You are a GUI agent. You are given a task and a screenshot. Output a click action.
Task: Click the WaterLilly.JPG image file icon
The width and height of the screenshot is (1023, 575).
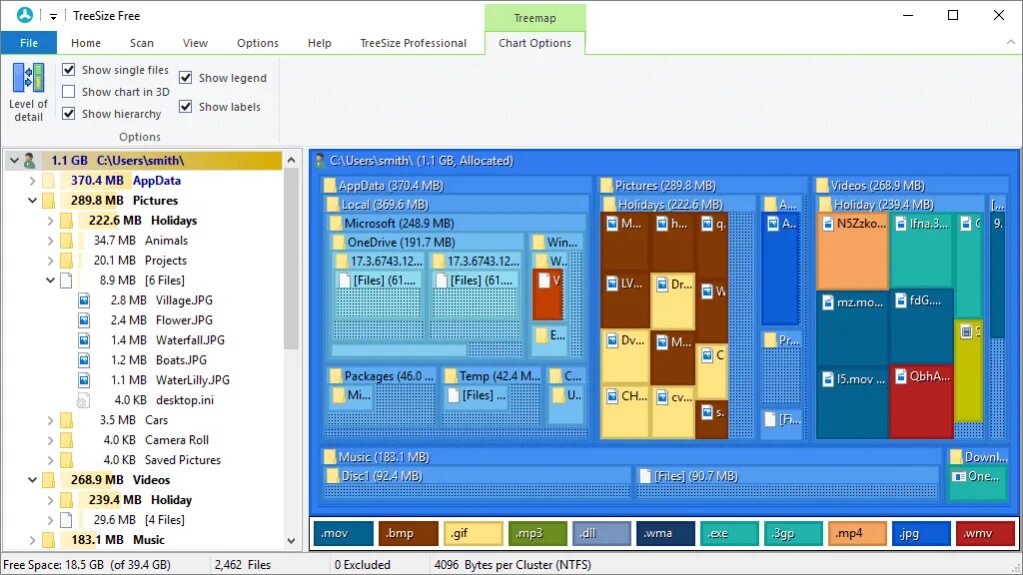pos(84,380)
